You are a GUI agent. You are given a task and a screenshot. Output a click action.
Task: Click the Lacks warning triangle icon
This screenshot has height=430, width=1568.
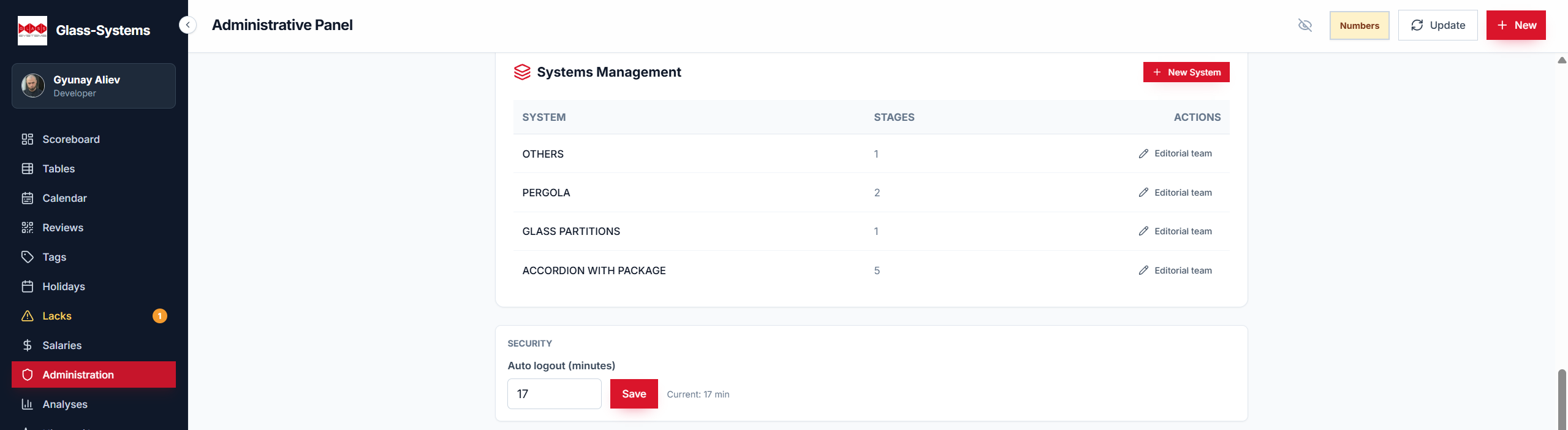point(28,316)
